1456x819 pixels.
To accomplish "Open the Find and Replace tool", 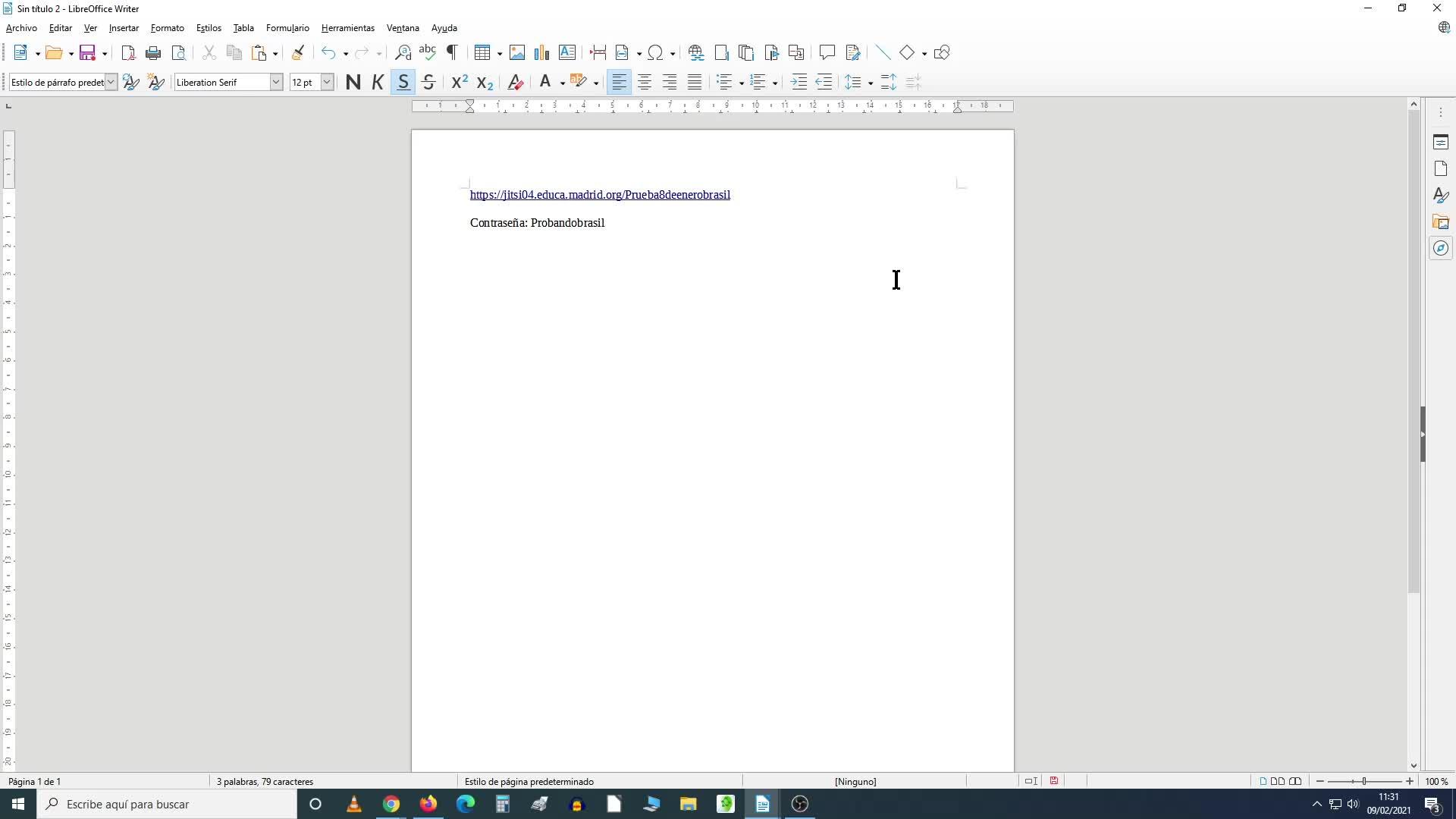I will (403, 53).
